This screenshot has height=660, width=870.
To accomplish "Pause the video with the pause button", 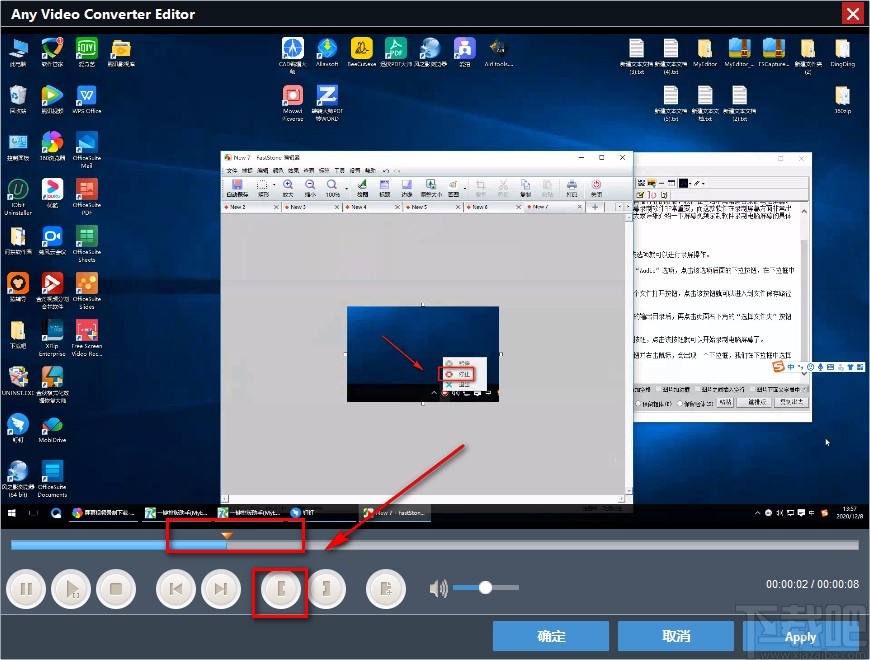I will pyautogui.click(x=27, y=588).
